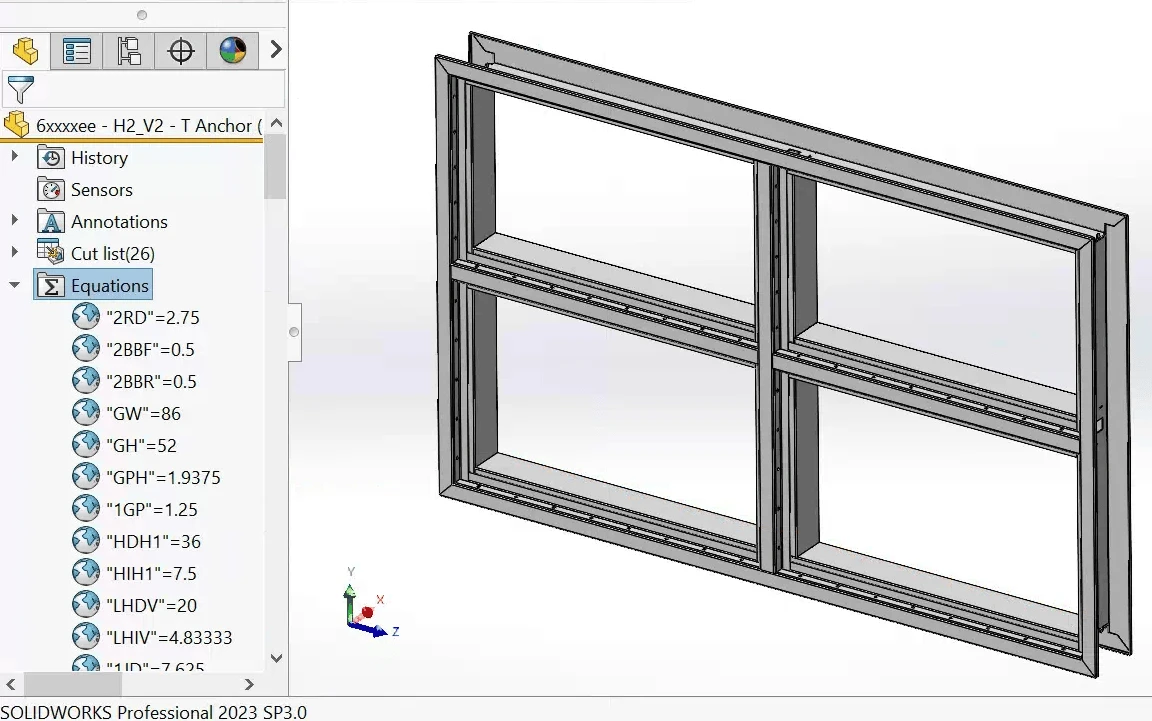Click the scroll down arrow in feature tree
Image resolution: width=1152 pixels, height=721 pixels.
coord(277,658)
